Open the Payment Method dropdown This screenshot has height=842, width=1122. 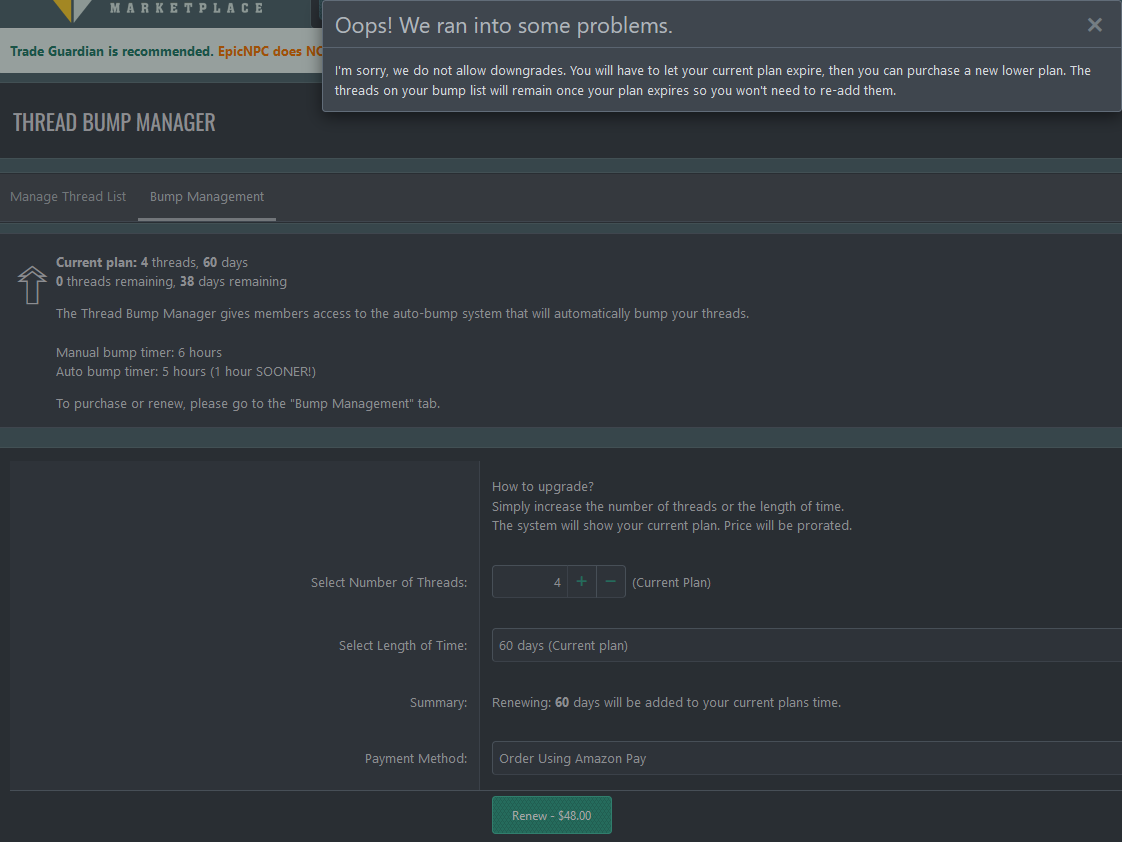(806, 758)
